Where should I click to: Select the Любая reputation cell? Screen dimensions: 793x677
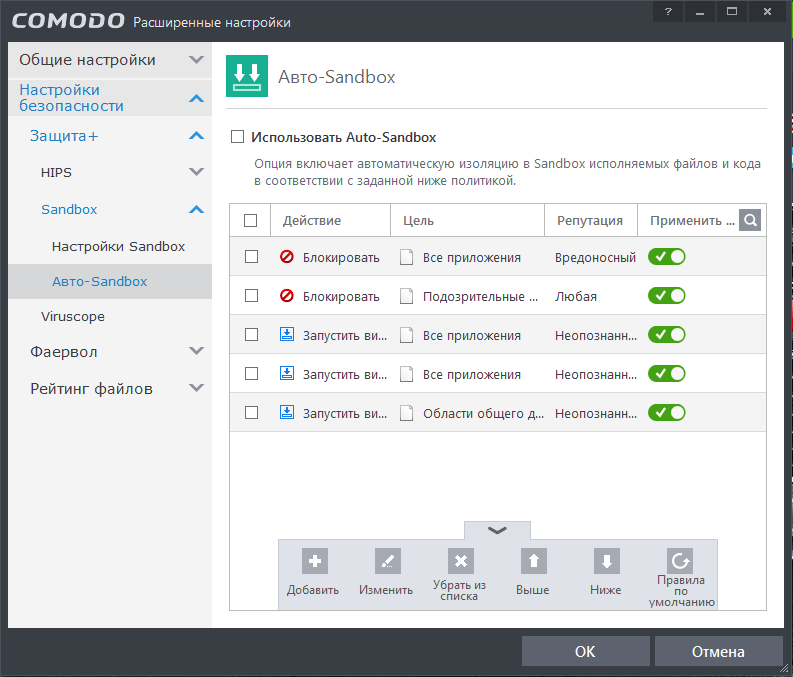click(x=576, y=296)
